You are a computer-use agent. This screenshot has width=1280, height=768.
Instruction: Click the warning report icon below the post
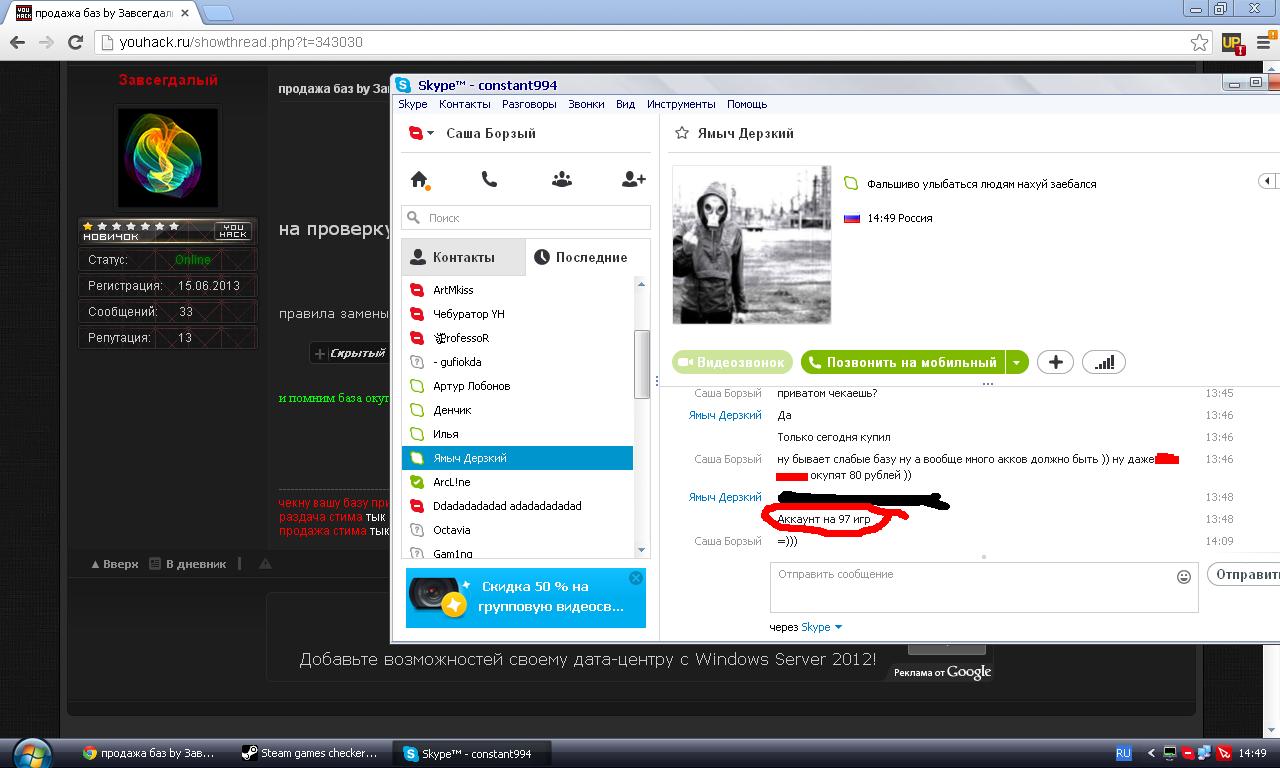tap(265, 564)
